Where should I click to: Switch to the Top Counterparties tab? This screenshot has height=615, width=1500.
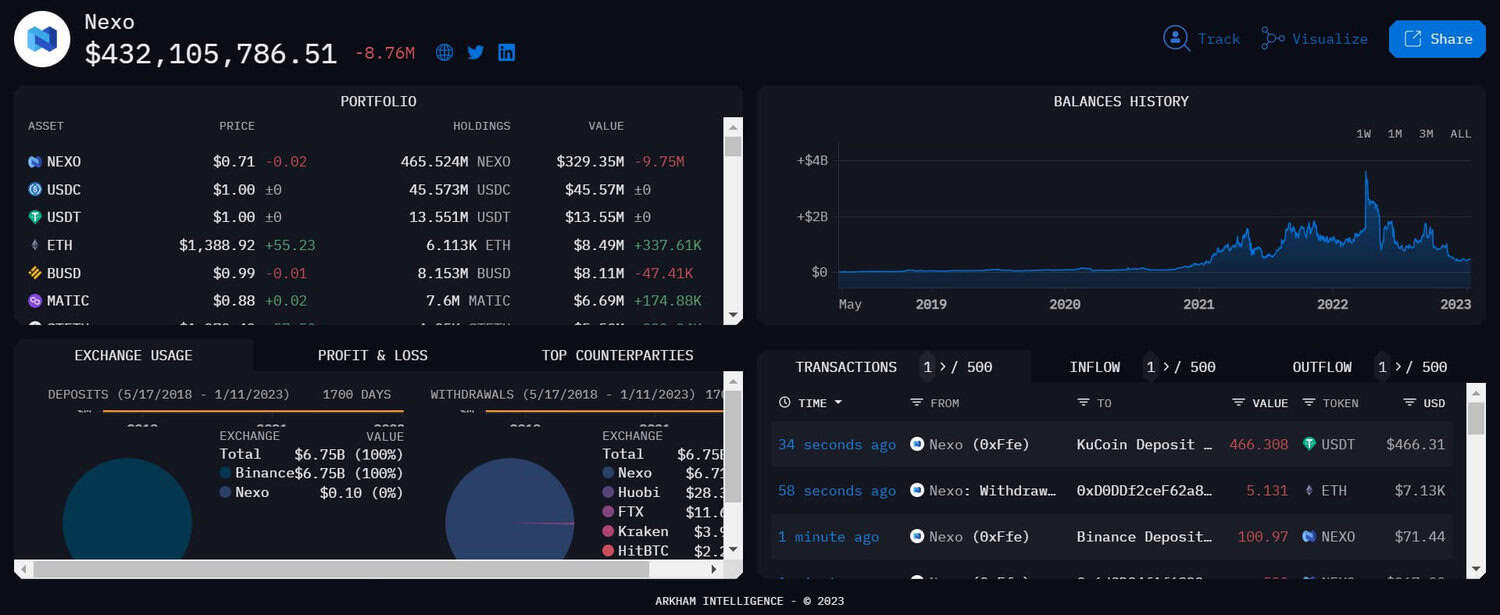[x=617, y=355]
